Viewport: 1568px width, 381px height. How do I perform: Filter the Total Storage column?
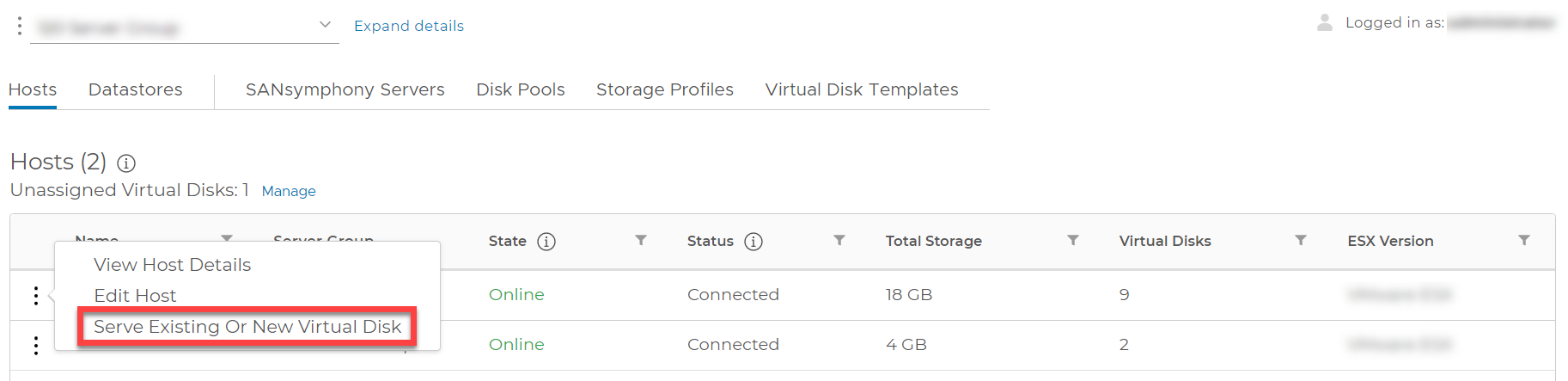click(1073, 241)
